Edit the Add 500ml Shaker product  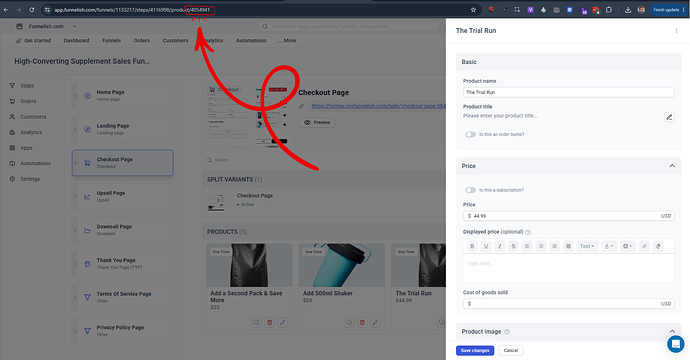375,323
